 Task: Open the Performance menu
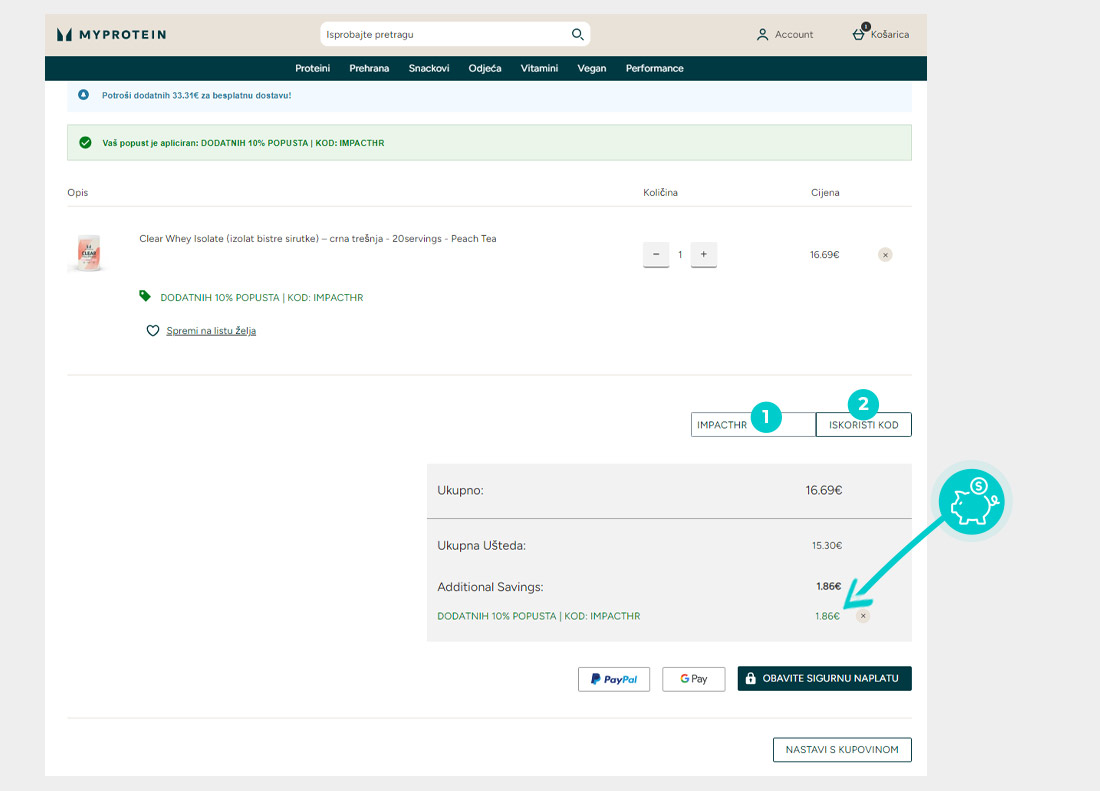pos(655,68)
